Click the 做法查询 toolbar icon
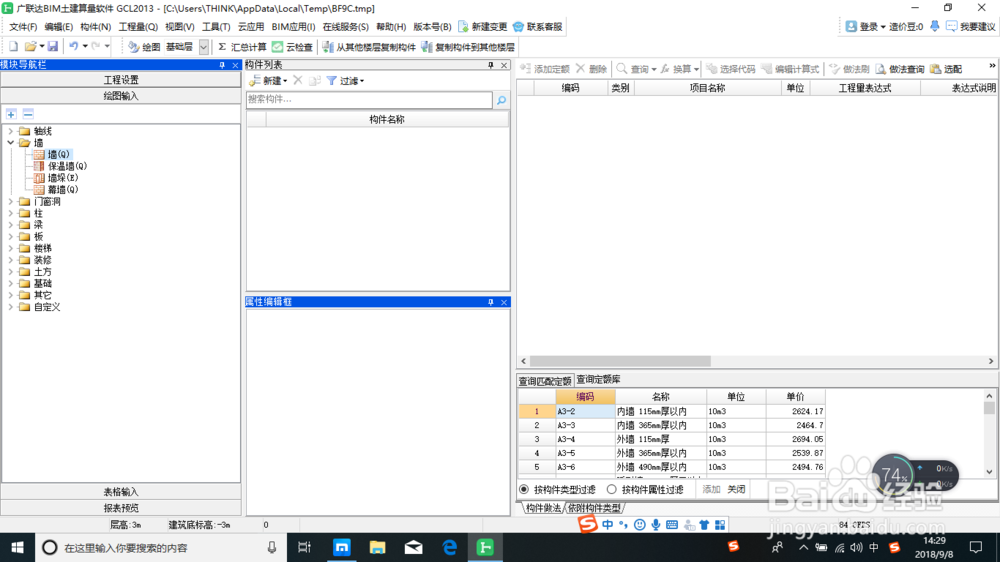The width and height of the screenshot is (1000, 562). (881, 69)
